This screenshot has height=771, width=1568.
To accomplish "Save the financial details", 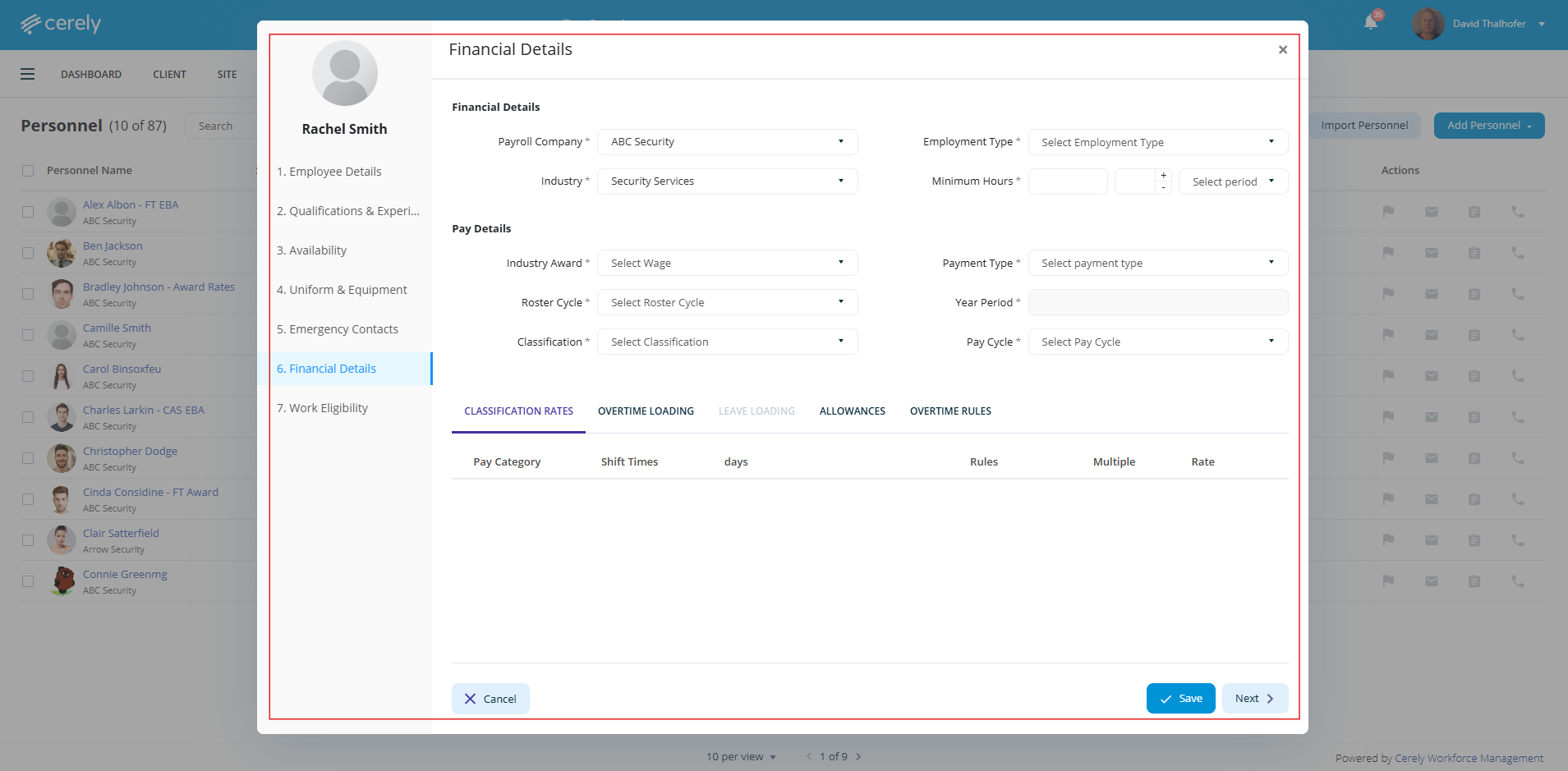I will pos(1180,699).
